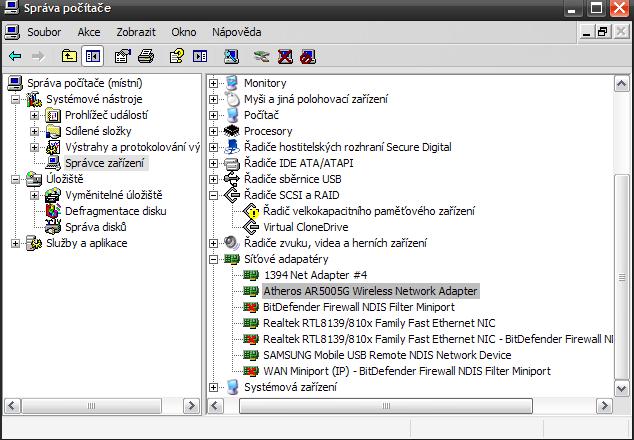The width and height of the screenshot is (634, 440).
Task: Click the Back arrow in toolbar
Action: click(x=14, y=57)
